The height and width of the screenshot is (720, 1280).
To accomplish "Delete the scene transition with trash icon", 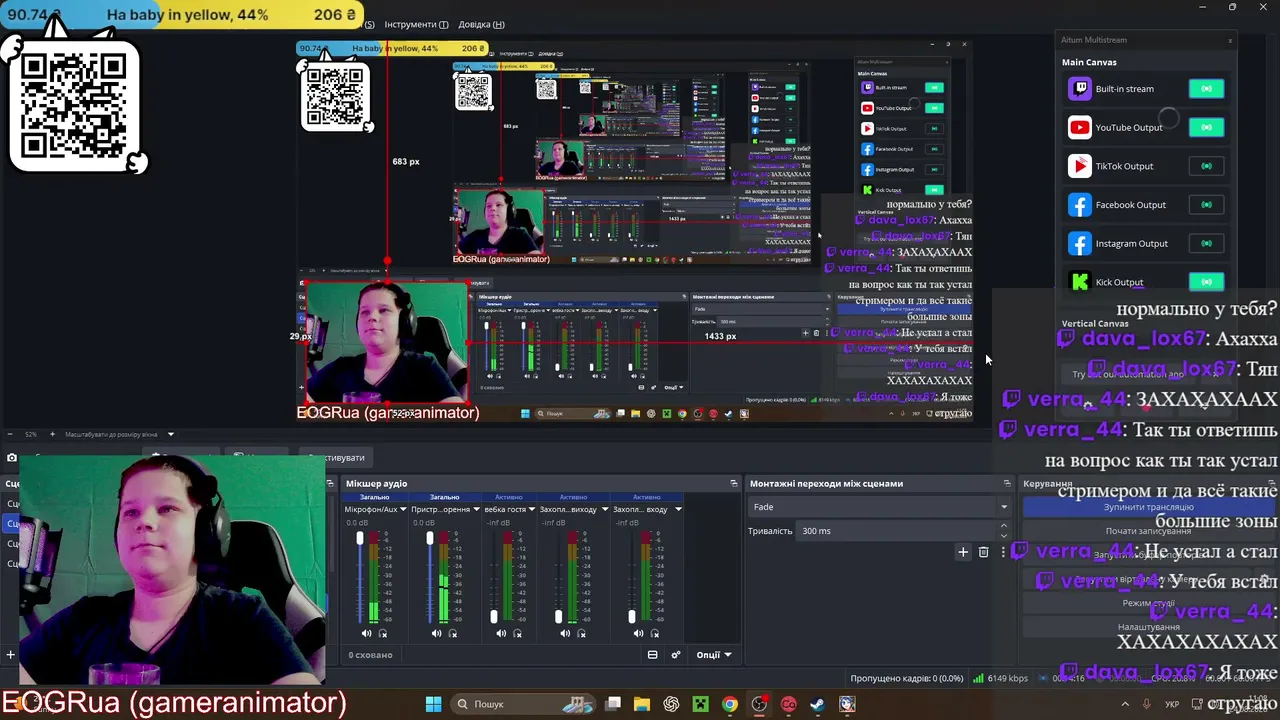I will (984, 552).
